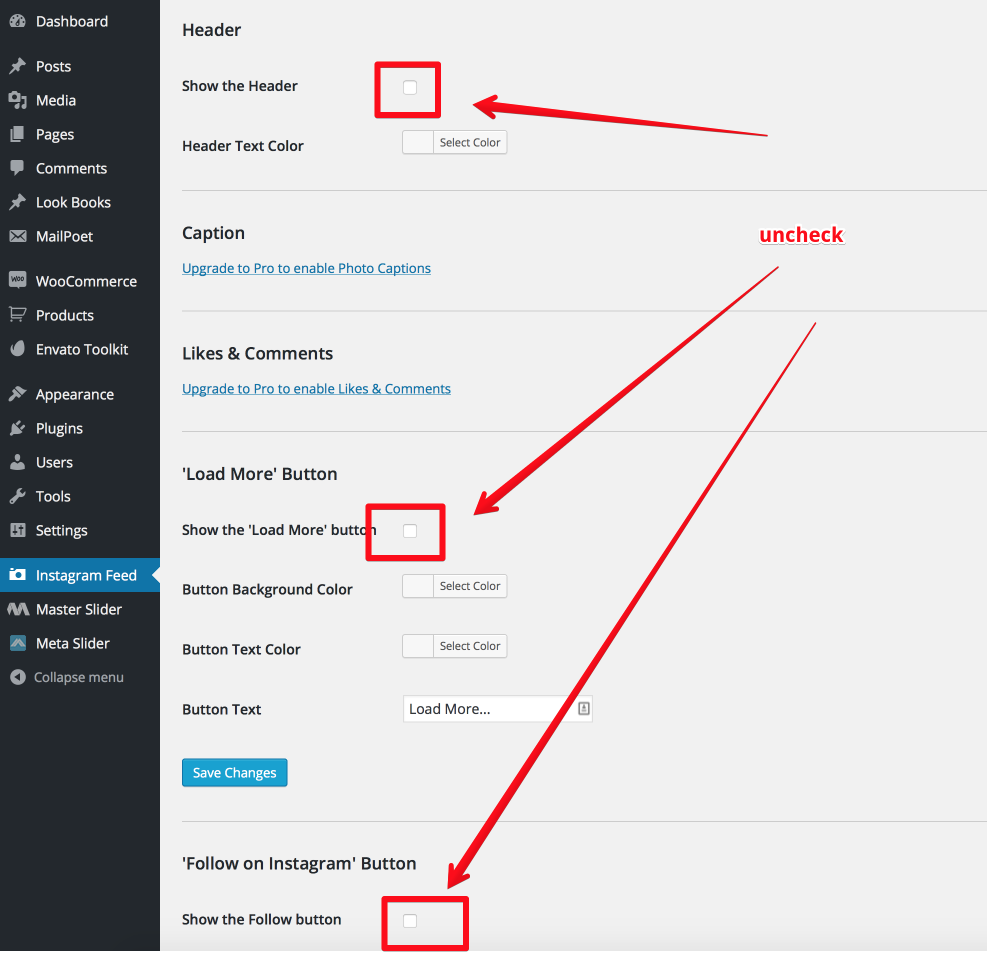This screenshot has width=987, height=953.
Task: Click the Appearance paintbrush icon
Action: tap(18, 394)
